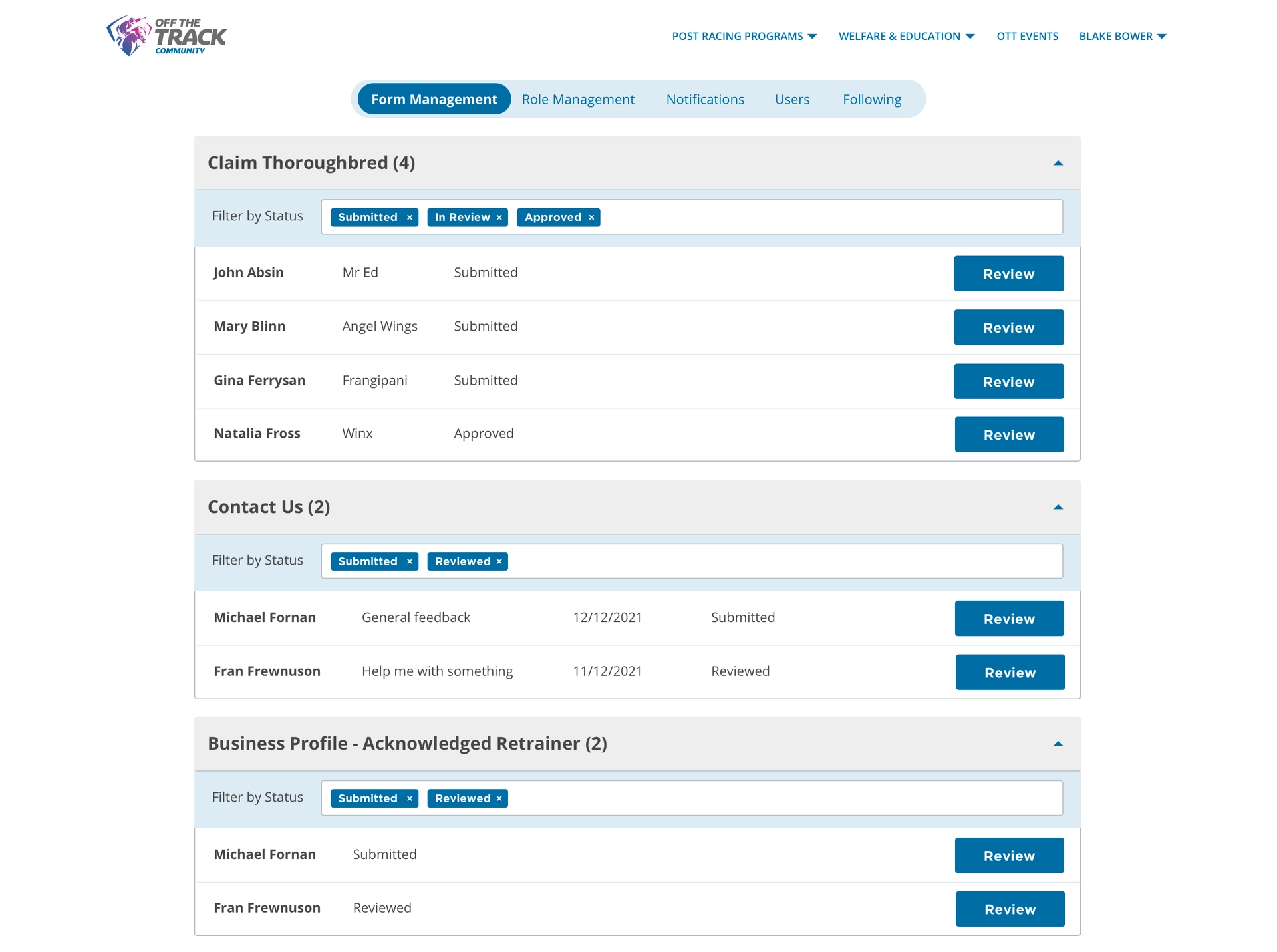This screenshot has height=952, width=1277.
Task: Remove the Submitted filter in Claim Thoroughbred
Action: pyautogui.click(x=410, y=218)
